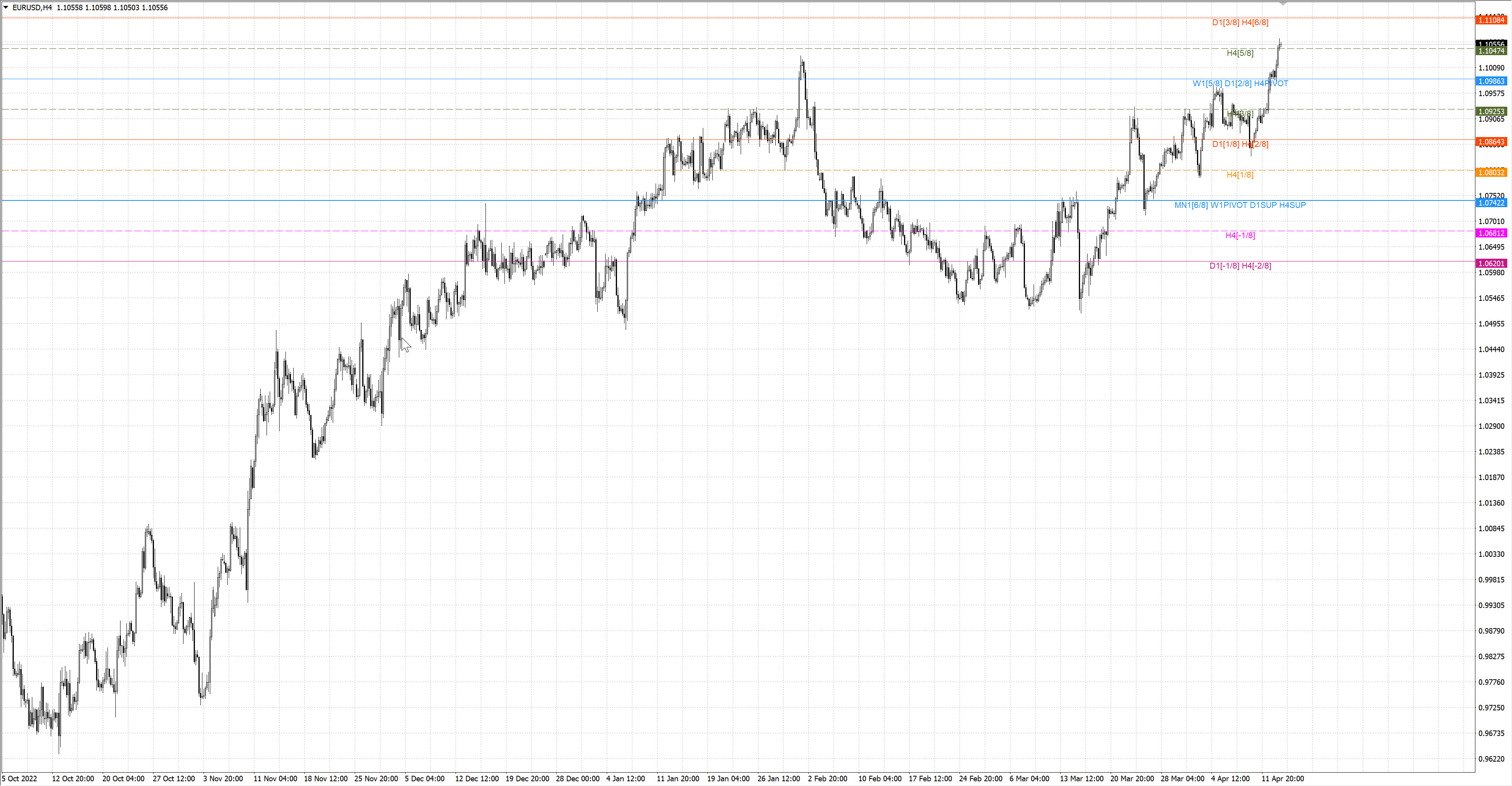Click the 1.05465 price scale value
This screenshot has width=1512, height=786.
pos(1492,298)
